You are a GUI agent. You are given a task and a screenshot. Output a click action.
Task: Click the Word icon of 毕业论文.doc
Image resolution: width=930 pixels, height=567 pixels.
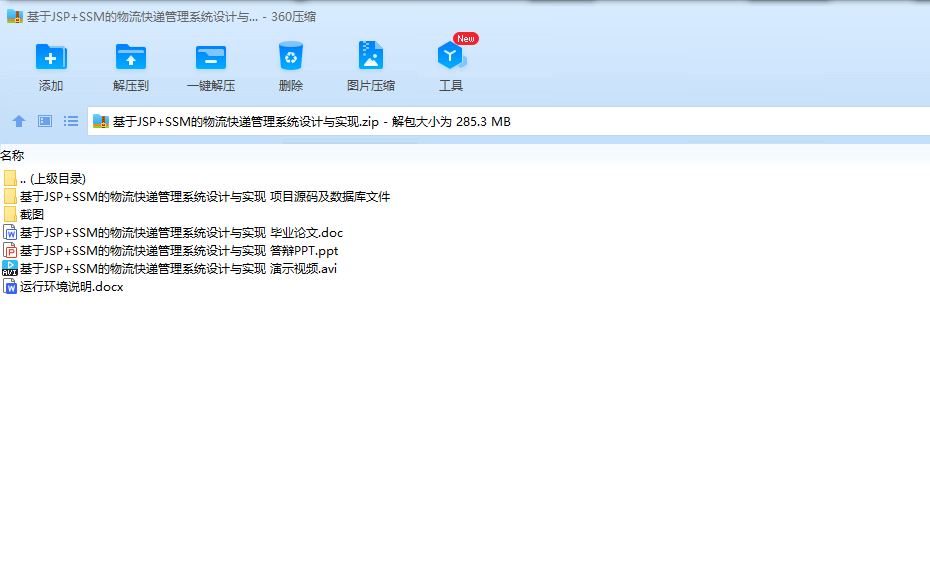pyautogui.click(x=10, y=232)
